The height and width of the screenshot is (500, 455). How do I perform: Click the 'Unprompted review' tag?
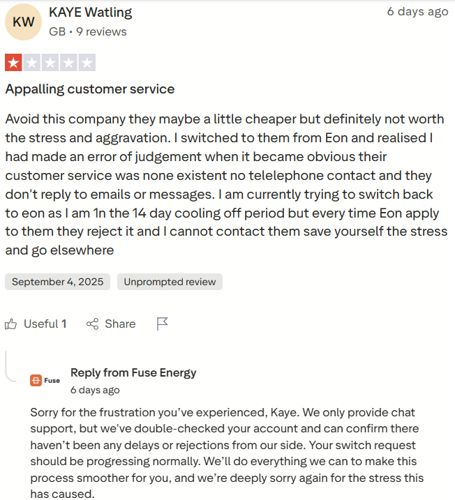tap(170, 282)
